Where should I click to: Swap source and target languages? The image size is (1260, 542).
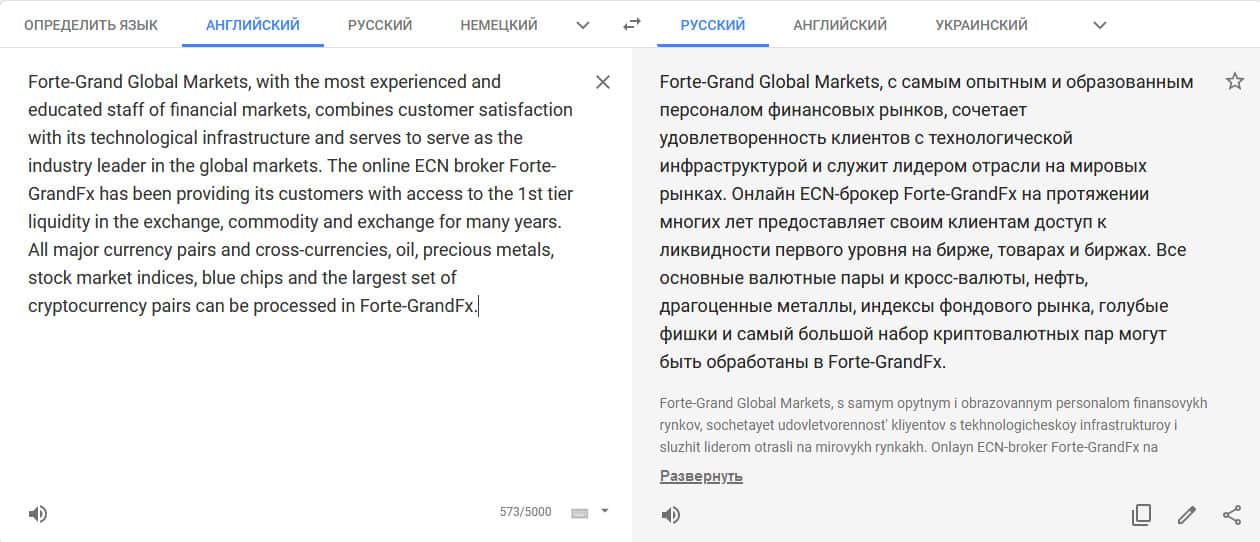tap(631, 25)
